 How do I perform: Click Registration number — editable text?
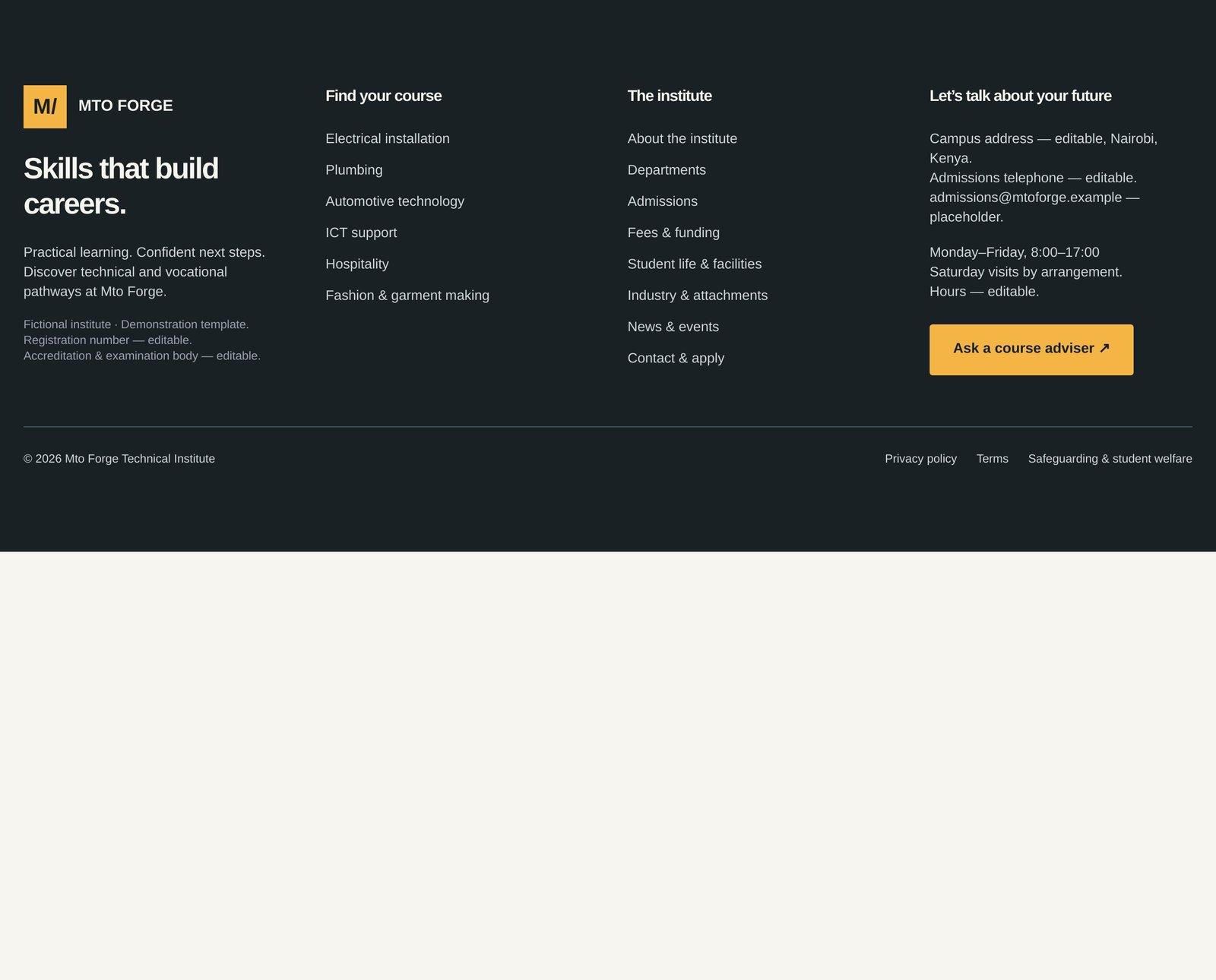tap(107, 340)
